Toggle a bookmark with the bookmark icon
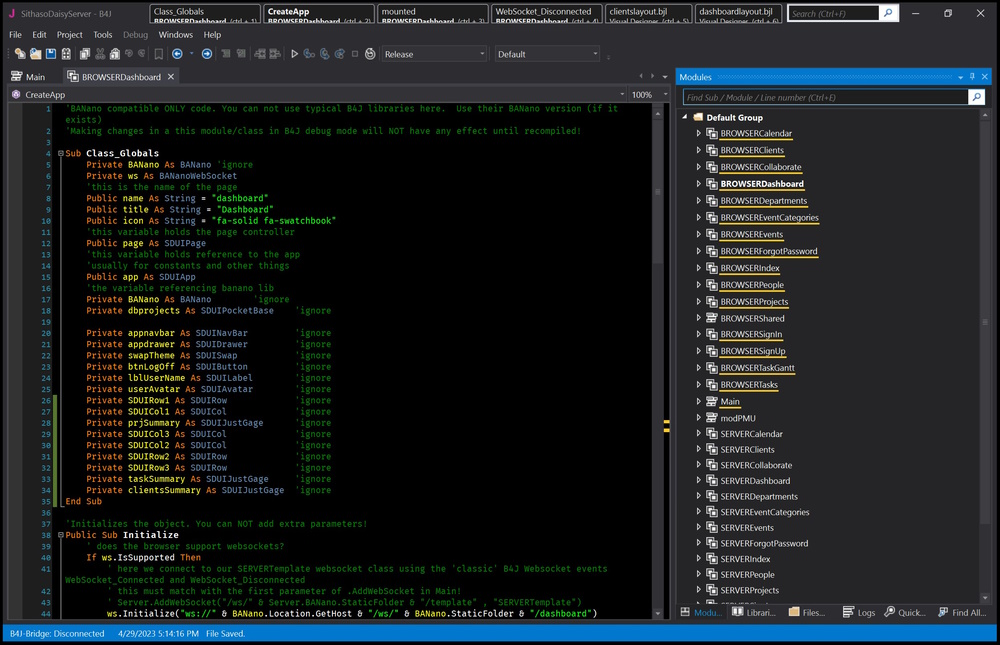 tap(159, 54)
